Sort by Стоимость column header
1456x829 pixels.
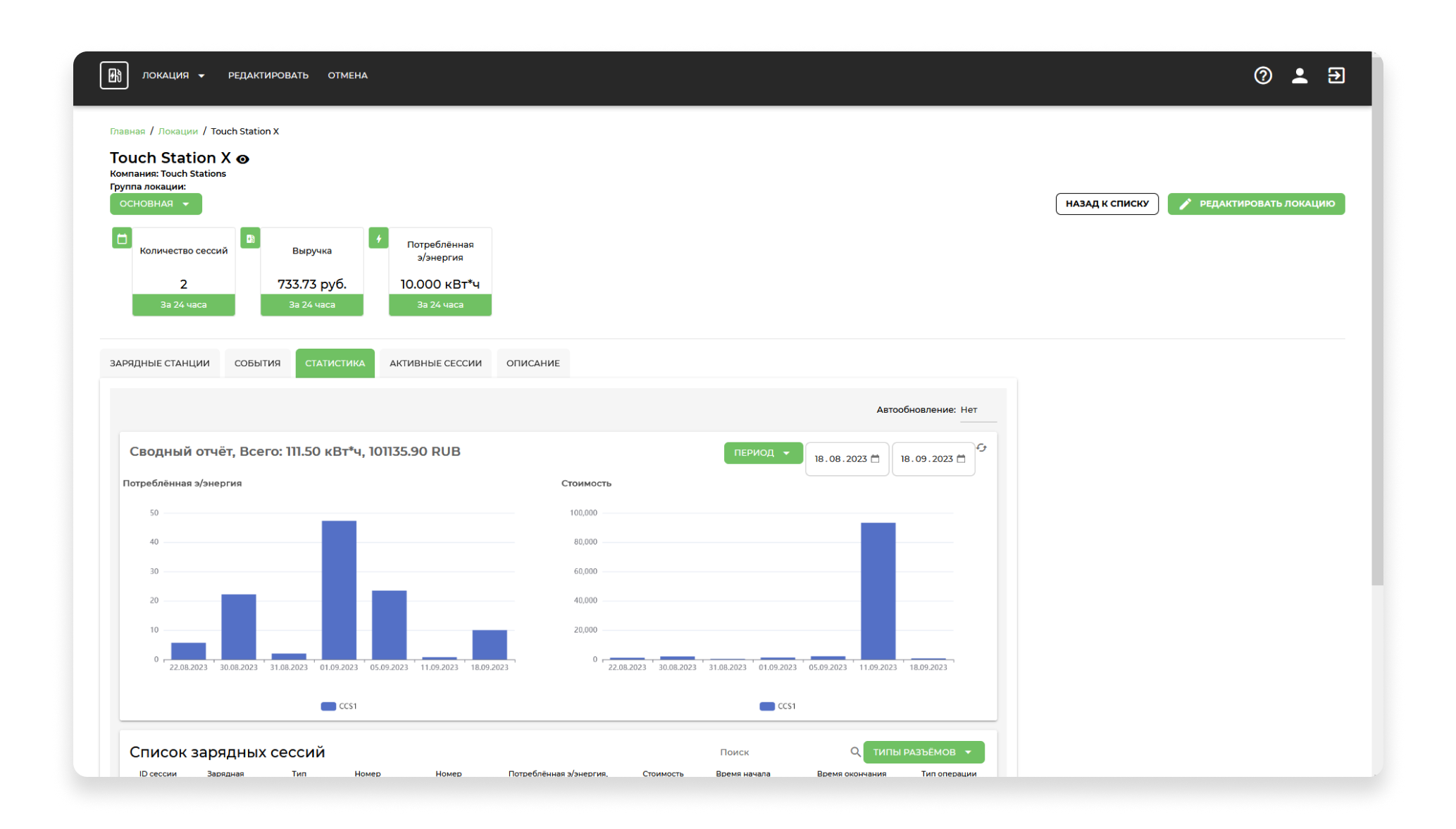(663, 773)
